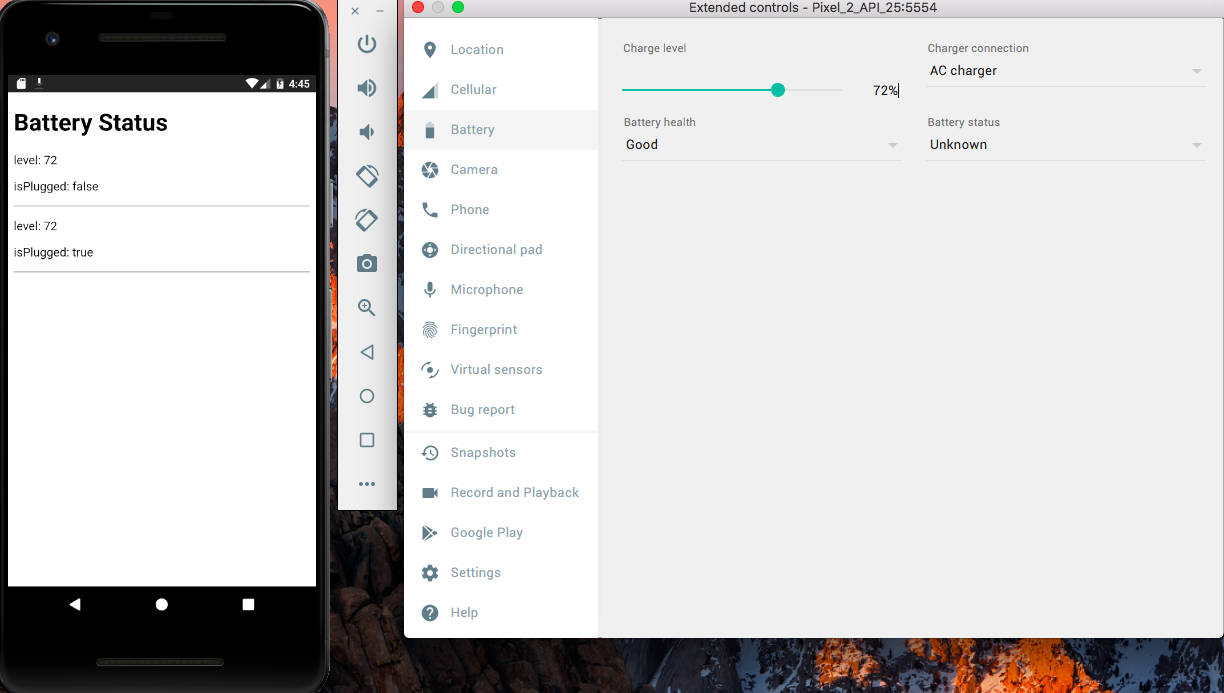Viewport: 1224px width, 693px height.
Task: Open the Phone section
Action: click(501, 210)
